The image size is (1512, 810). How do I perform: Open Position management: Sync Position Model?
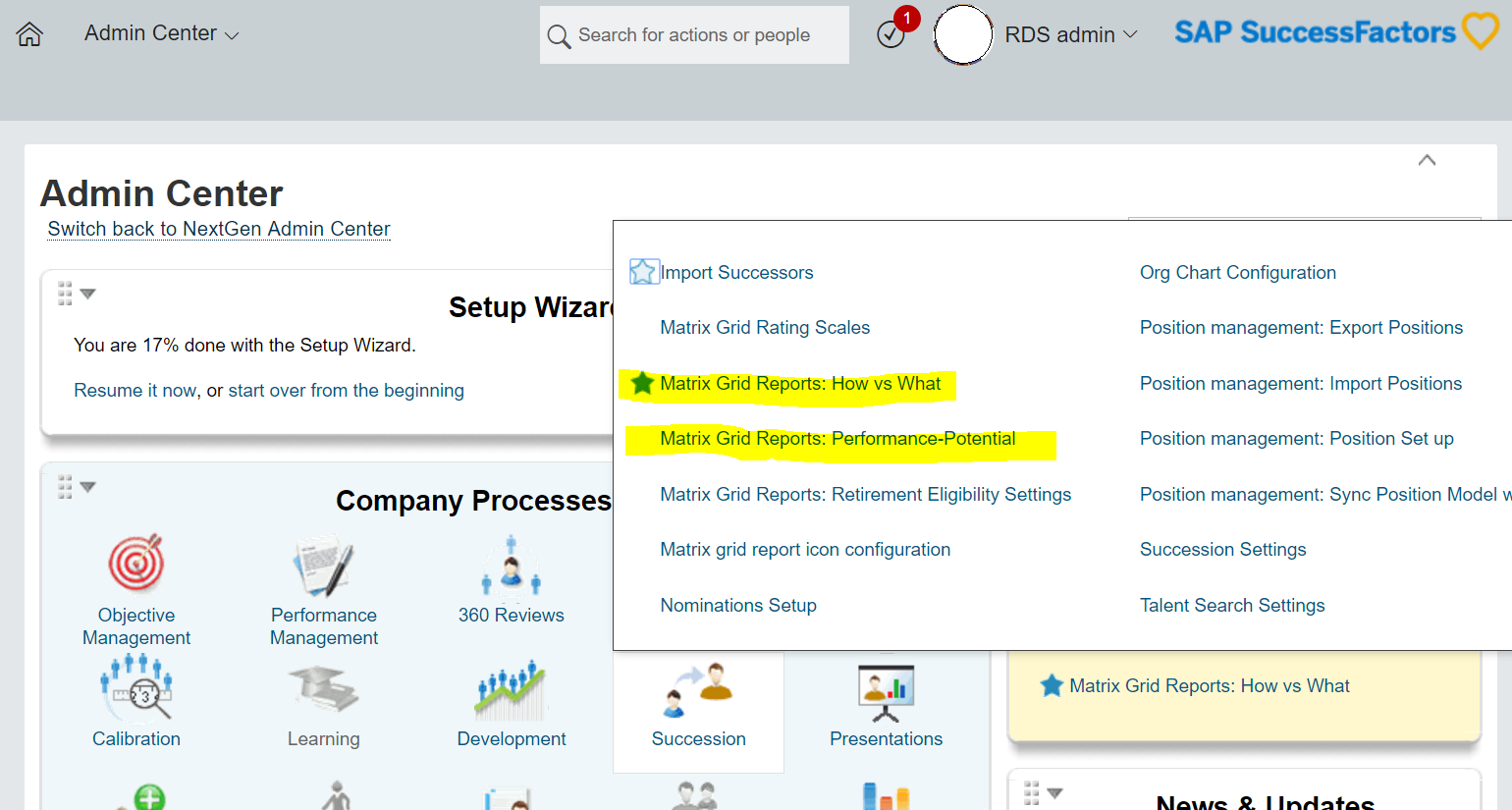(x=1324, y=495)
